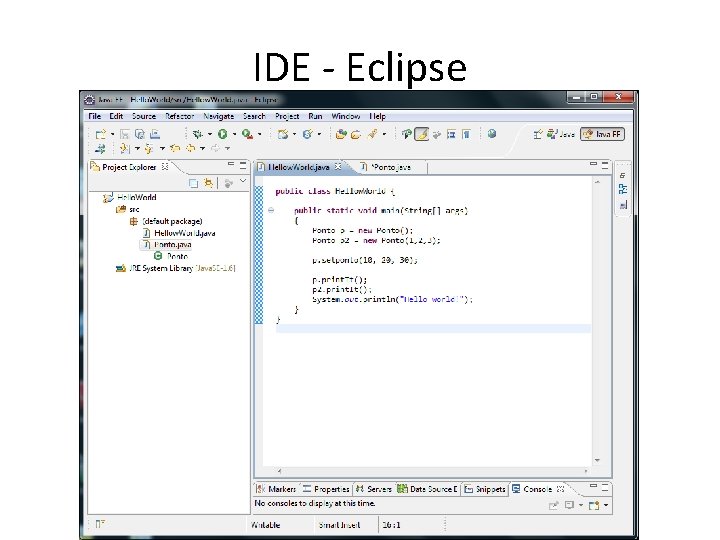720x540 pixels.
Task: Click the web browser globe icon
Action: [492, 134]
